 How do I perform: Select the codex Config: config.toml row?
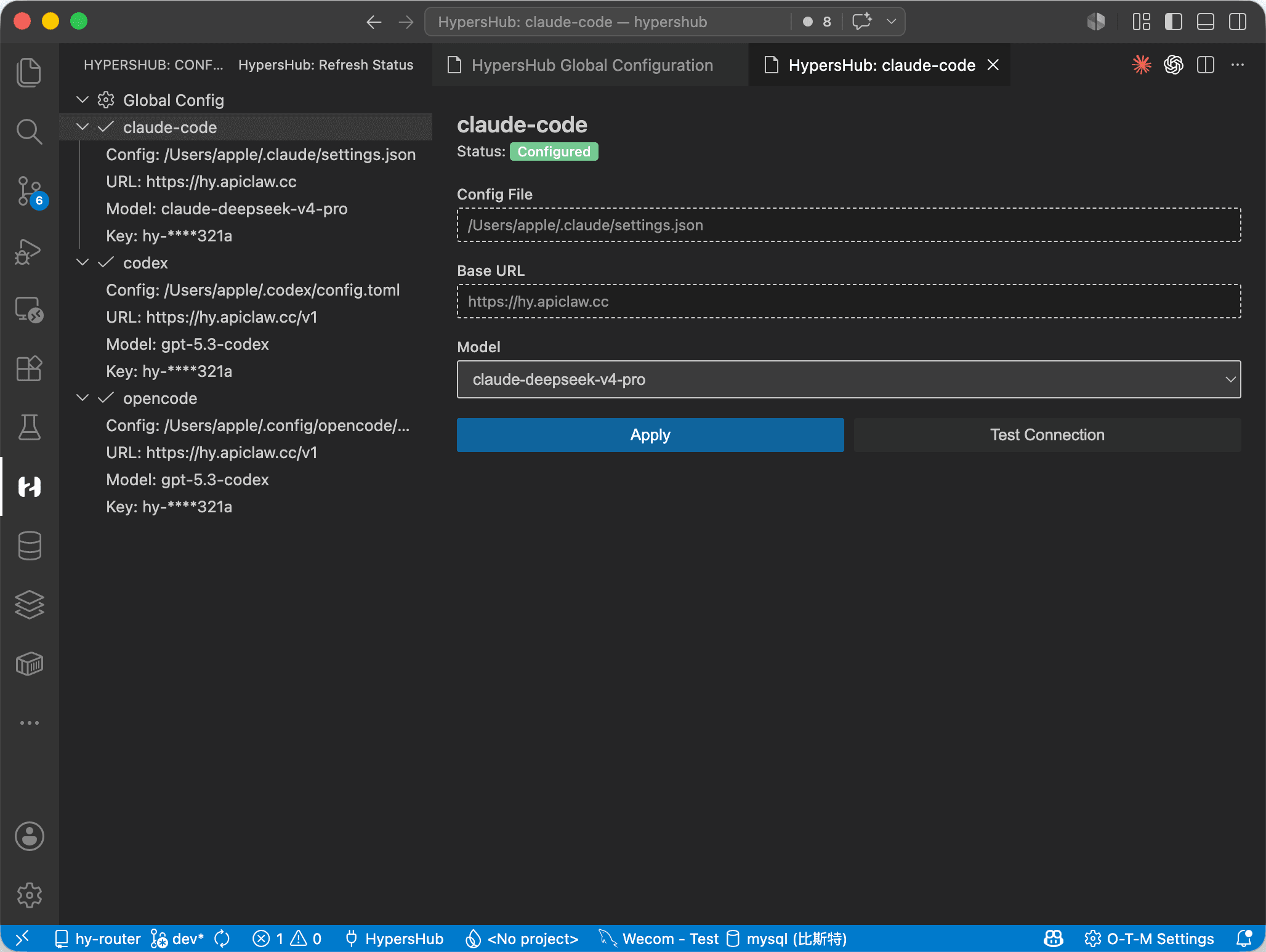pyautogui.click(x=246, y=289)
